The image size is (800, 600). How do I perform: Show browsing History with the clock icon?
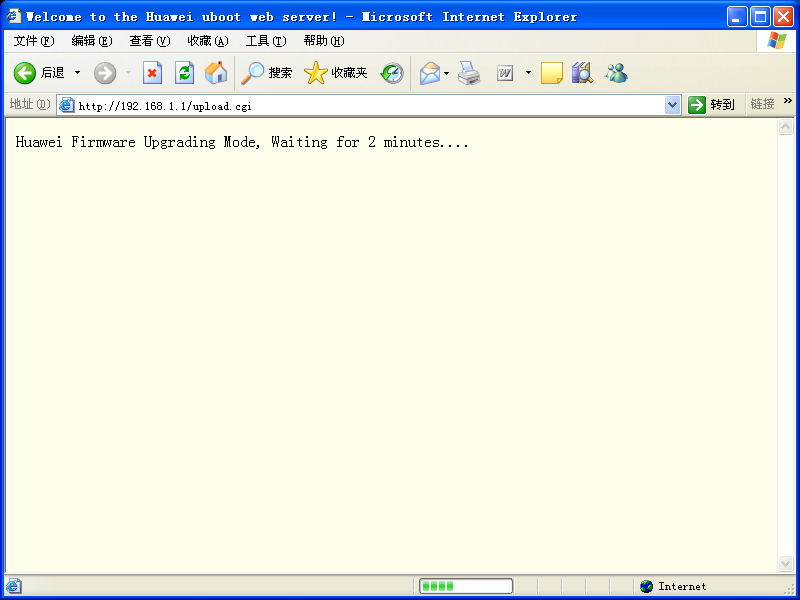click(x=392, y=73)
